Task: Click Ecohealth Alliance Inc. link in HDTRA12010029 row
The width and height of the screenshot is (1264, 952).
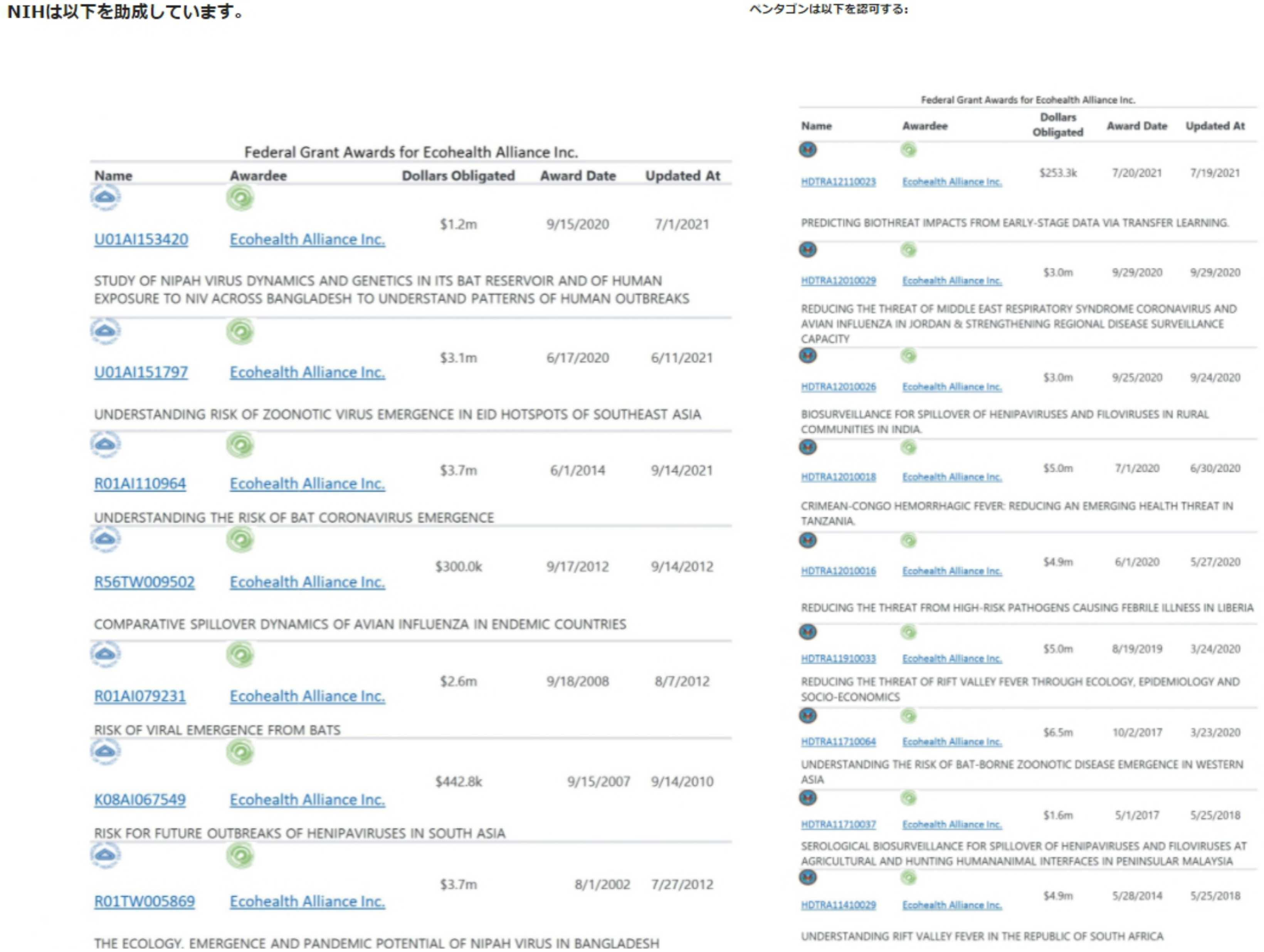Action: click(x=952, y=281)
